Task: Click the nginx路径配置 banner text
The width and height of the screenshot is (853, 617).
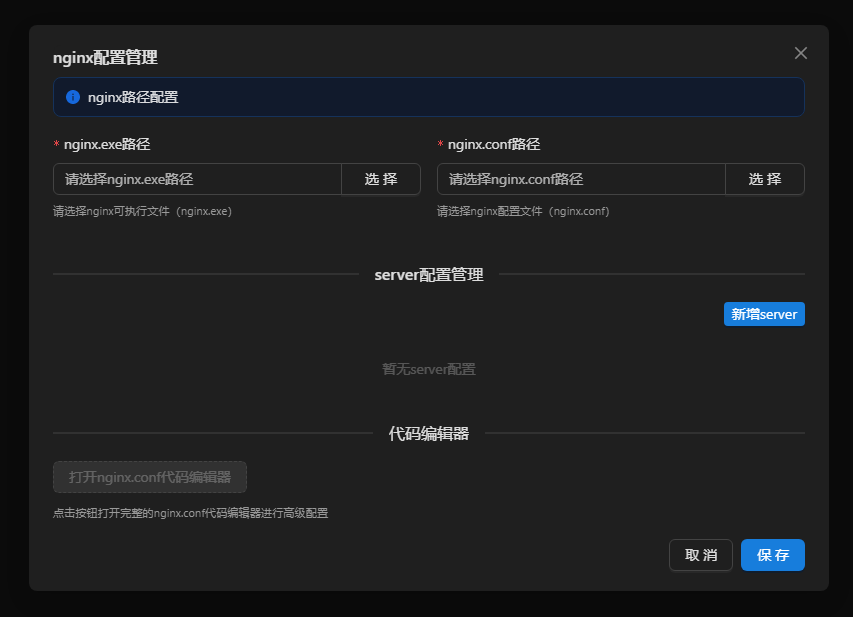Action: point(133,97)
